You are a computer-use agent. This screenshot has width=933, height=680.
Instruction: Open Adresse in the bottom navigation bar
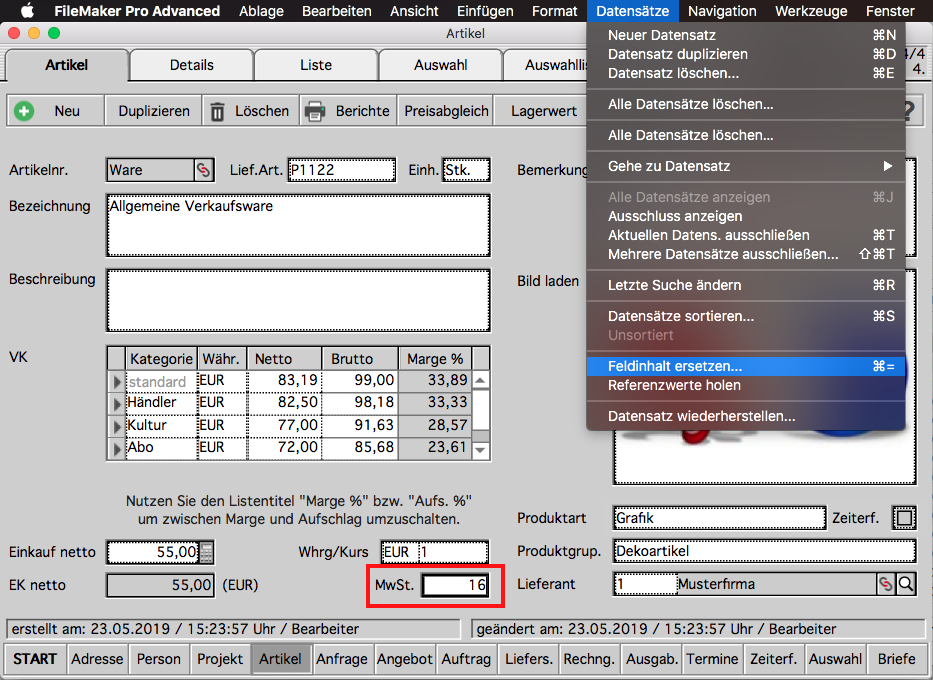[97, 659]
